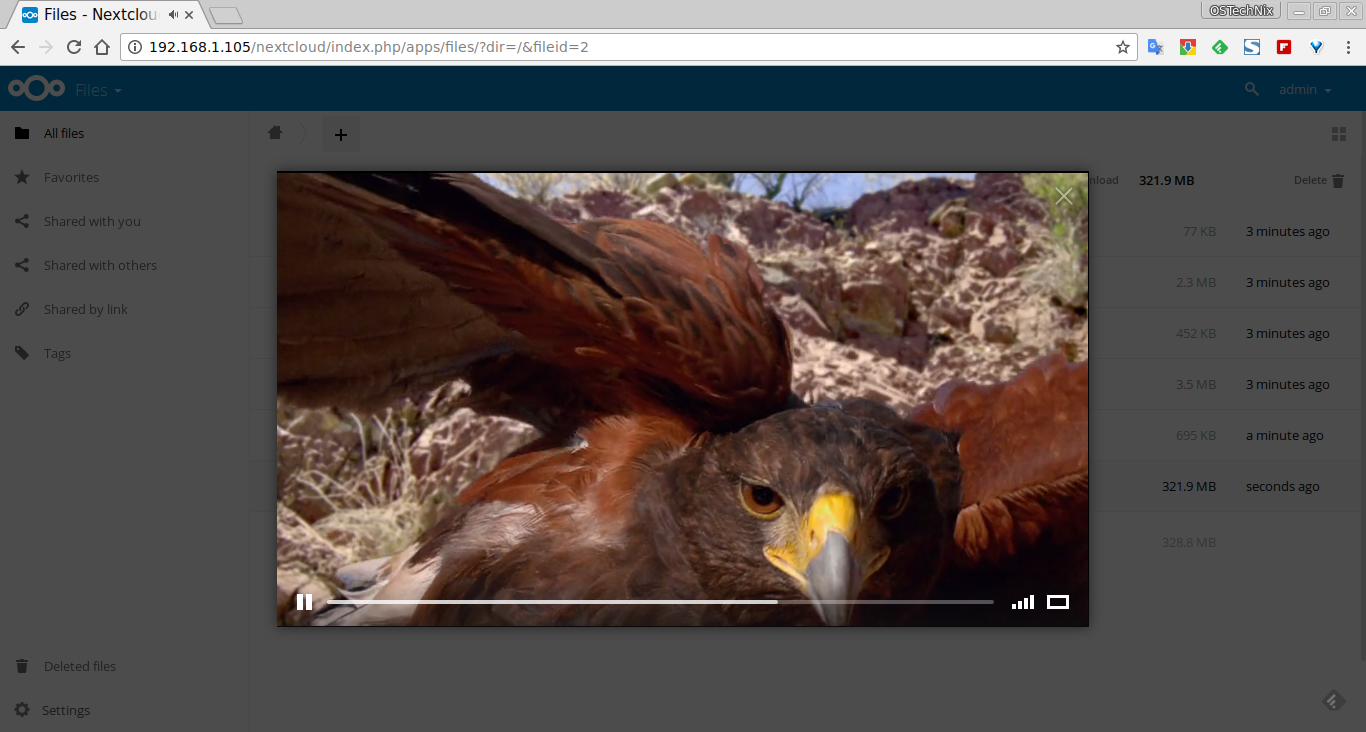Click the plus new-file button
Screen dimensions: 1366x732
tap(340, 134)
